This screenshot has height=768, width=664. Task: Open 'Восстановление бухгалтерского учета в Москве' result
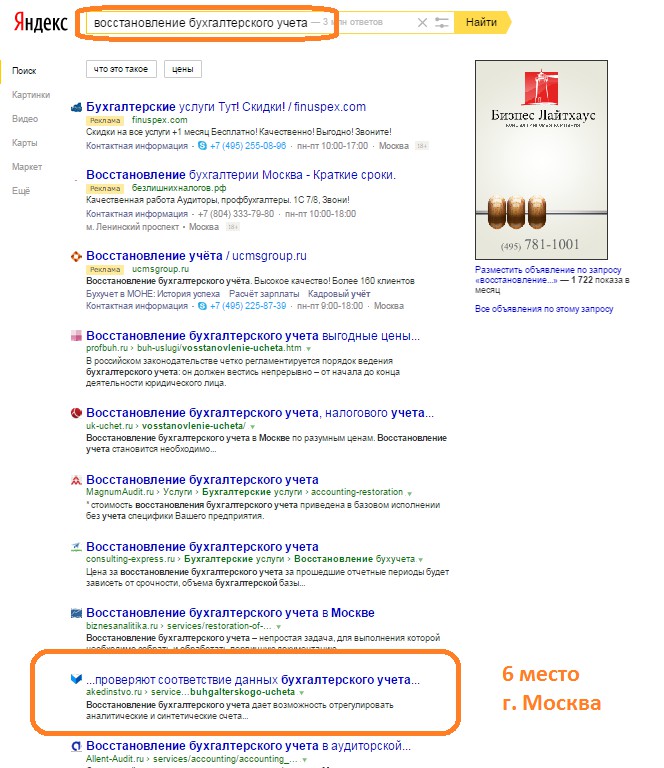[230, 613]
